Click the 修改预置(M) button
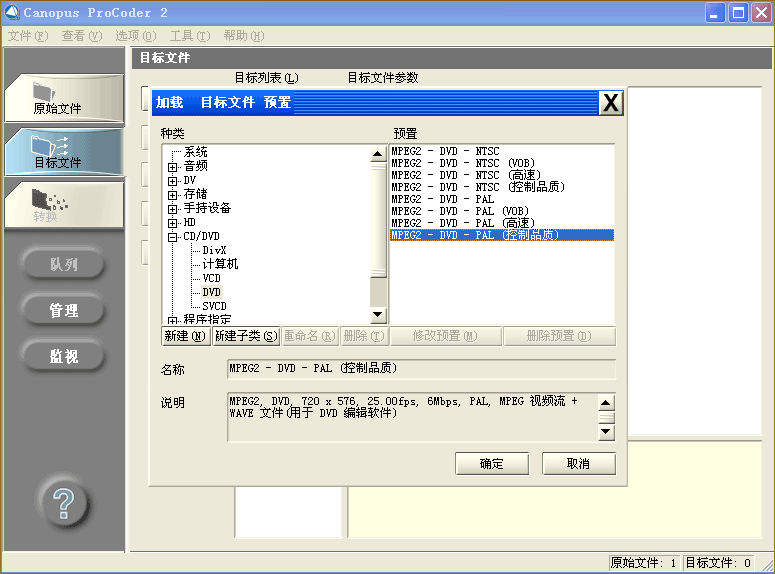 (x=445, y=336)
